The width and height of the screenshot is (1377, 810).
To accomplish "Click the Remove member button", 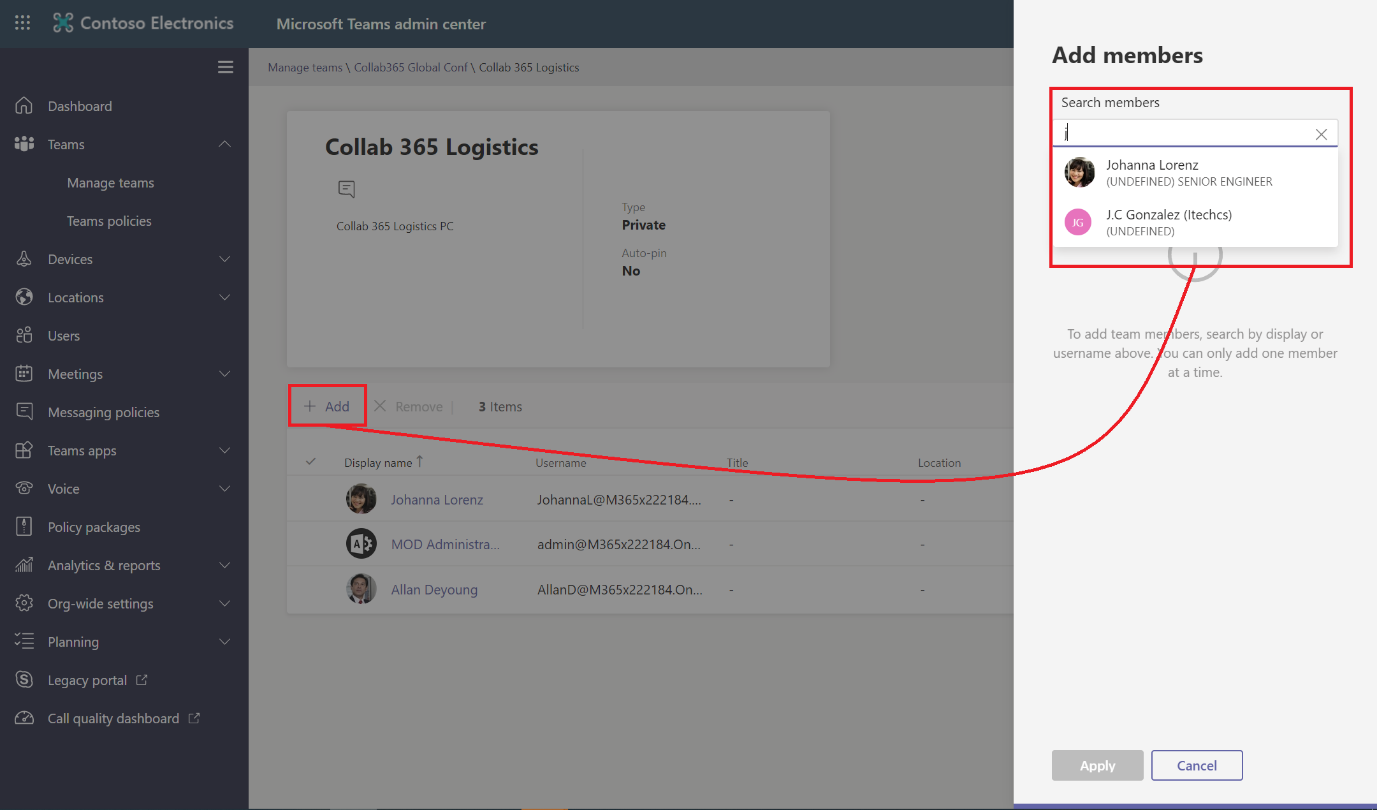I will pos(408,406).
